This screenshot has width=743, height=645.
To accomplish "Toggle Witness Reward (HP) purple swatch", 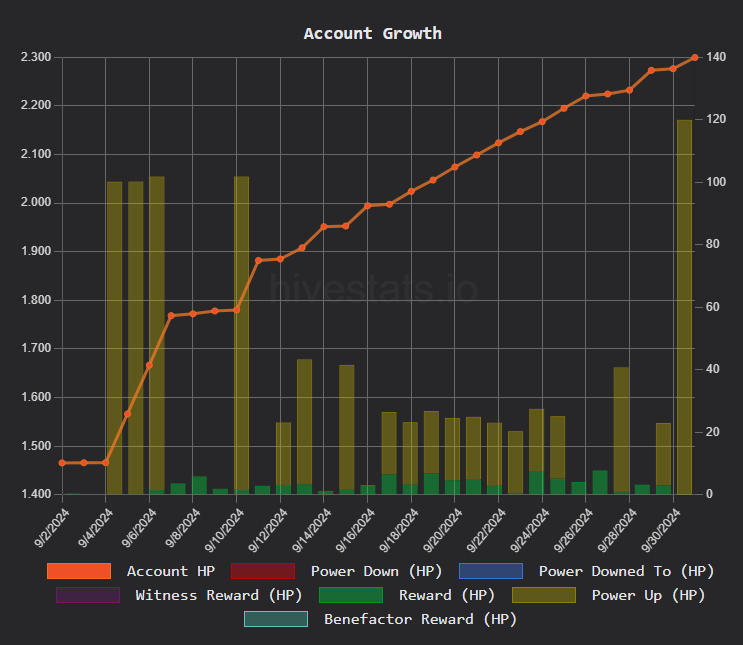I will coord(88,595).
